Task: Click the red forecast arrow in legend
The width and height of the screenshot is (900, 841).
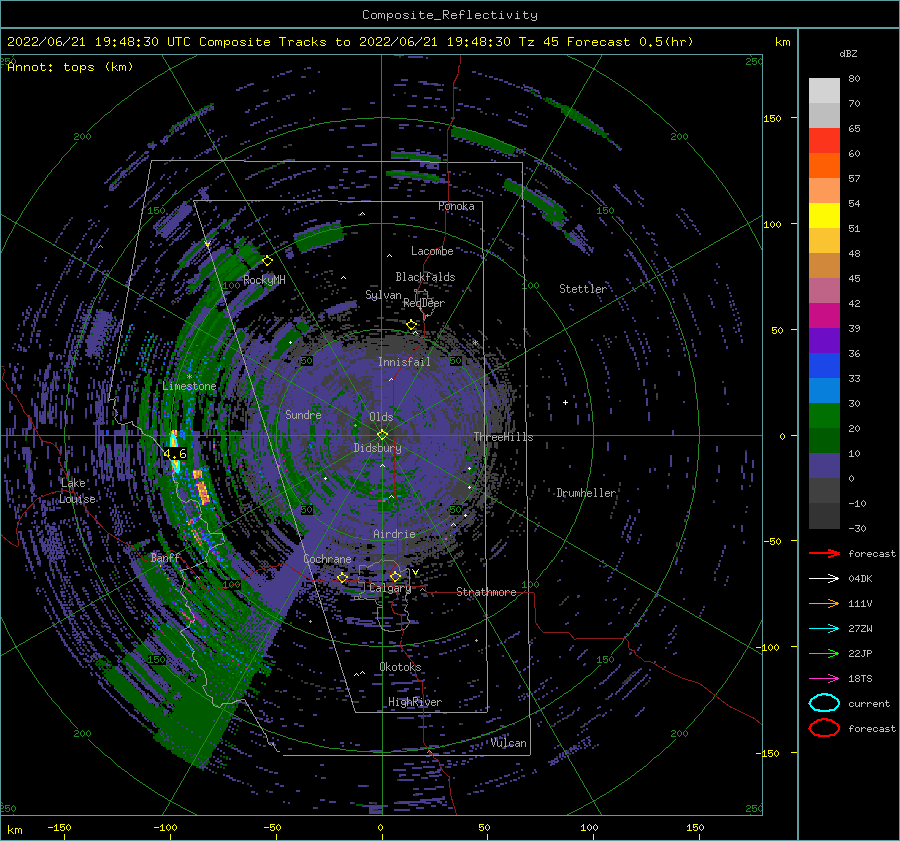Action: [824, 553]
